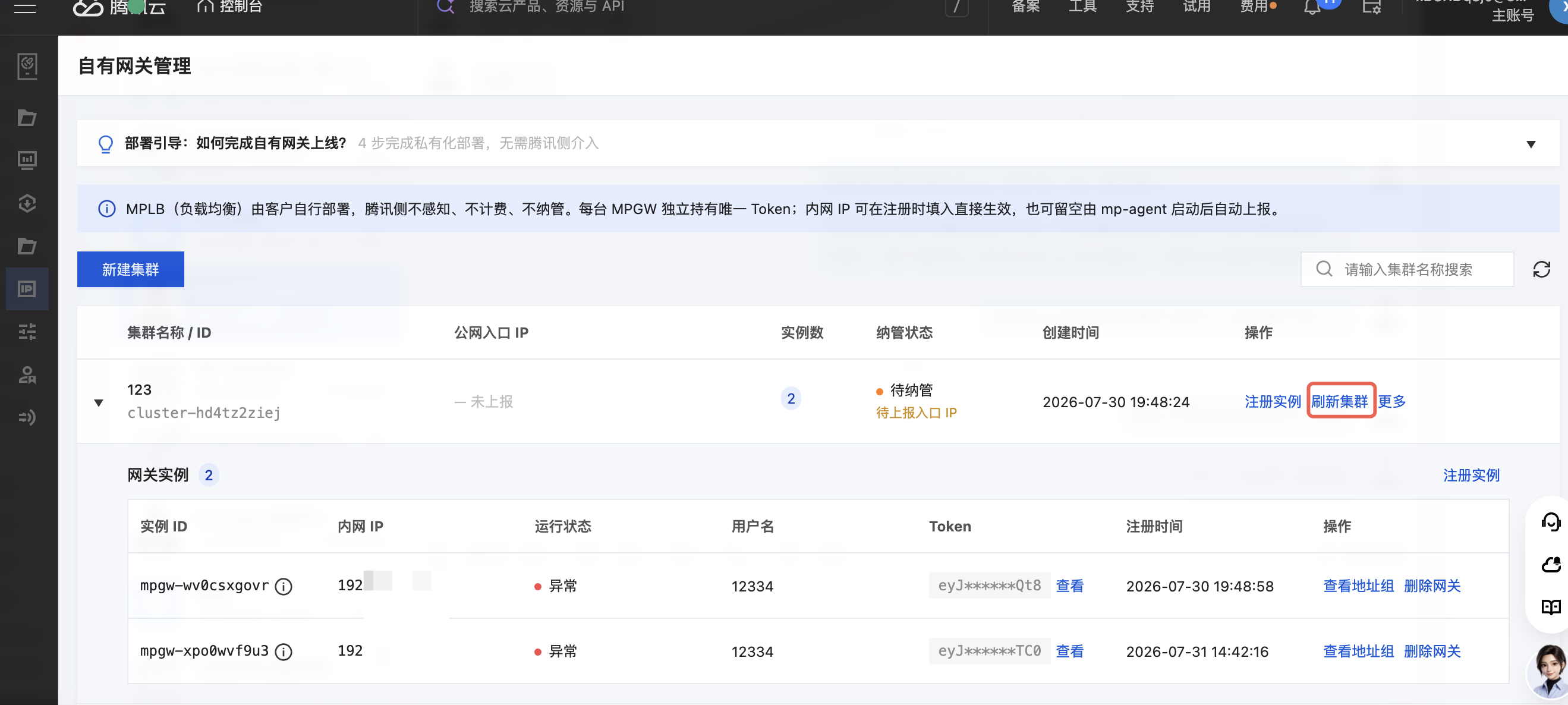View token eyJ******TC0 via 查看
1568x705 pixels.
(x=1069, y=652)
